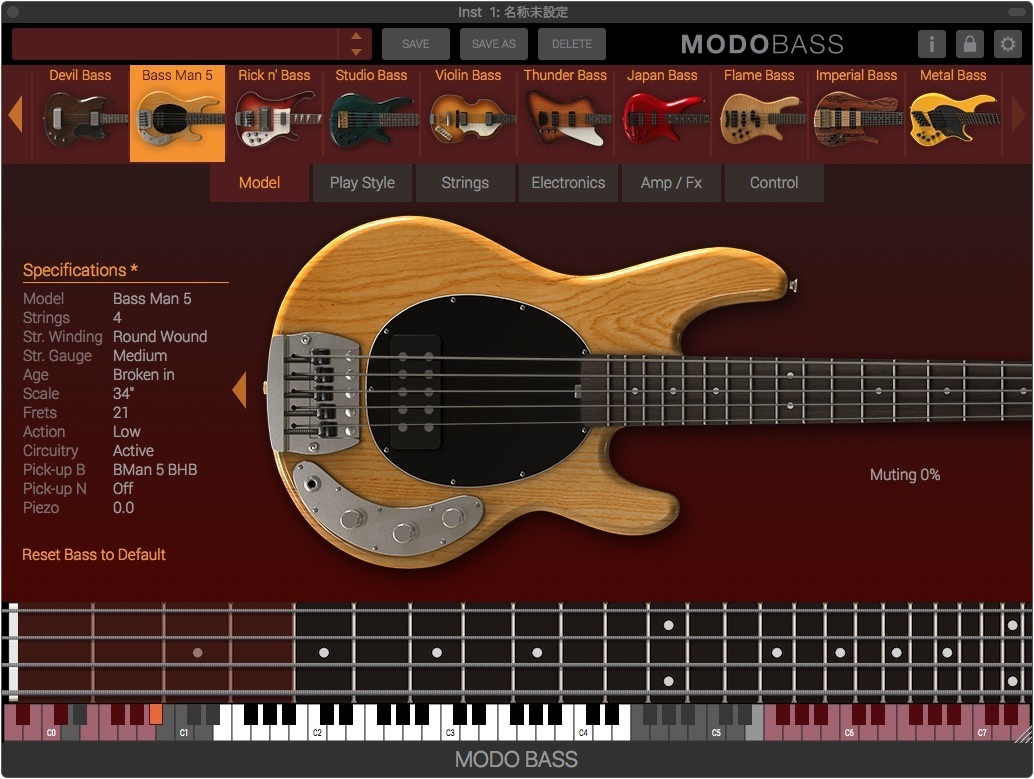Screen dimensions: 1034x779
Task: Choose the Rick n' Bass model
Action: pyautogui.click(x=274, y=113)
